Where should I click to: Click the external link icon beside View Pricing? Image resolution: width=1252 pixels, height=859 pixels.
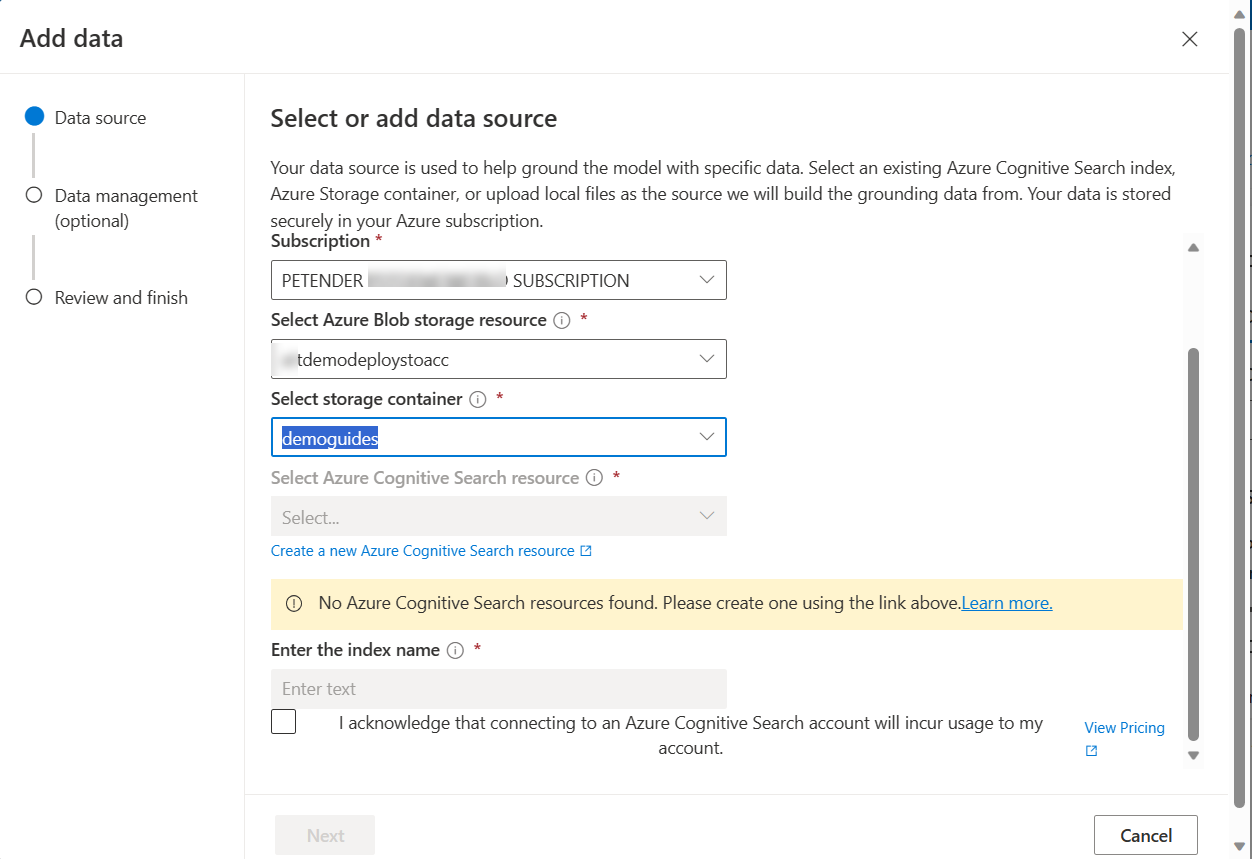[x=1089, y=750]
